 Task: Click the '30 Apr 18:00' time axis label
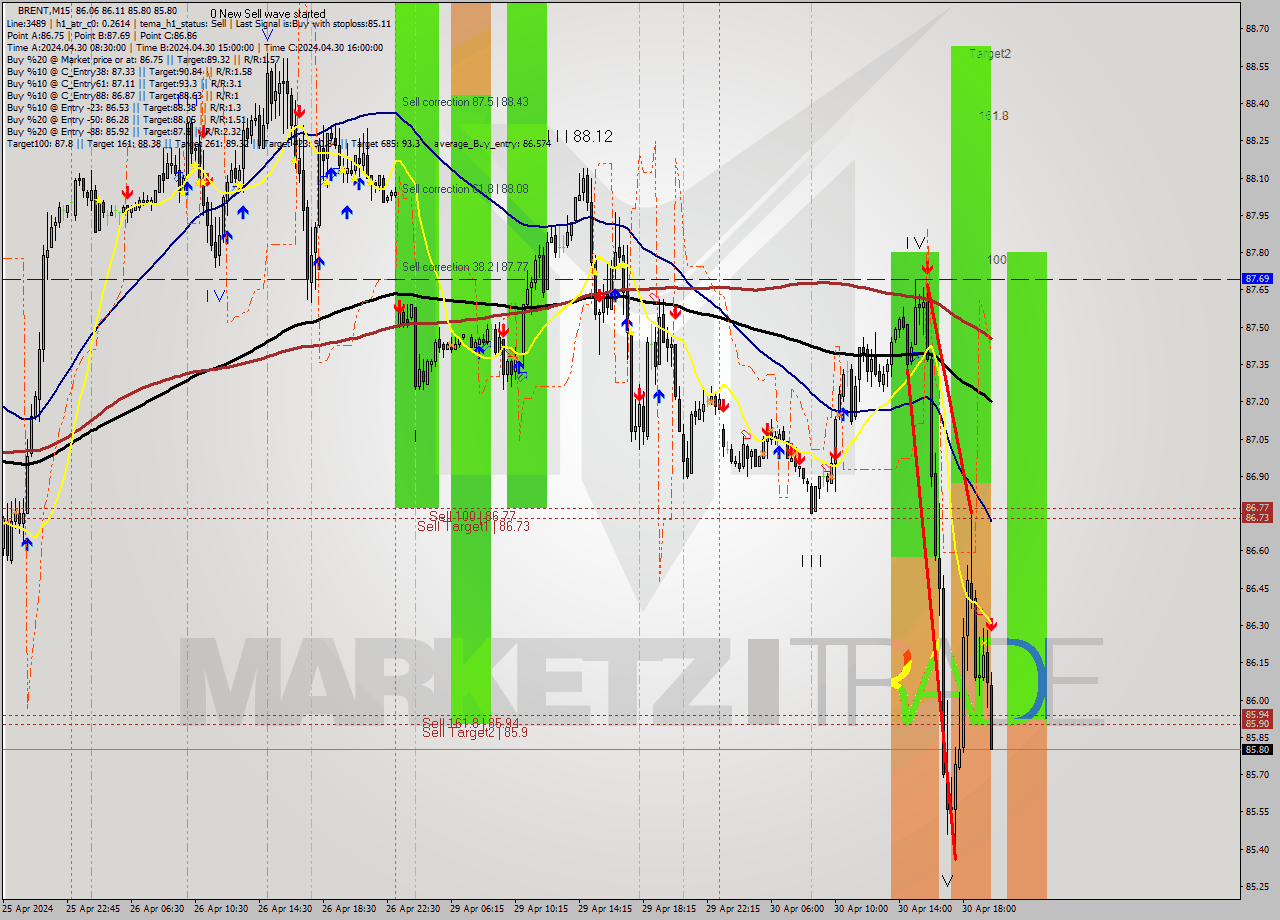click(989, 909)
